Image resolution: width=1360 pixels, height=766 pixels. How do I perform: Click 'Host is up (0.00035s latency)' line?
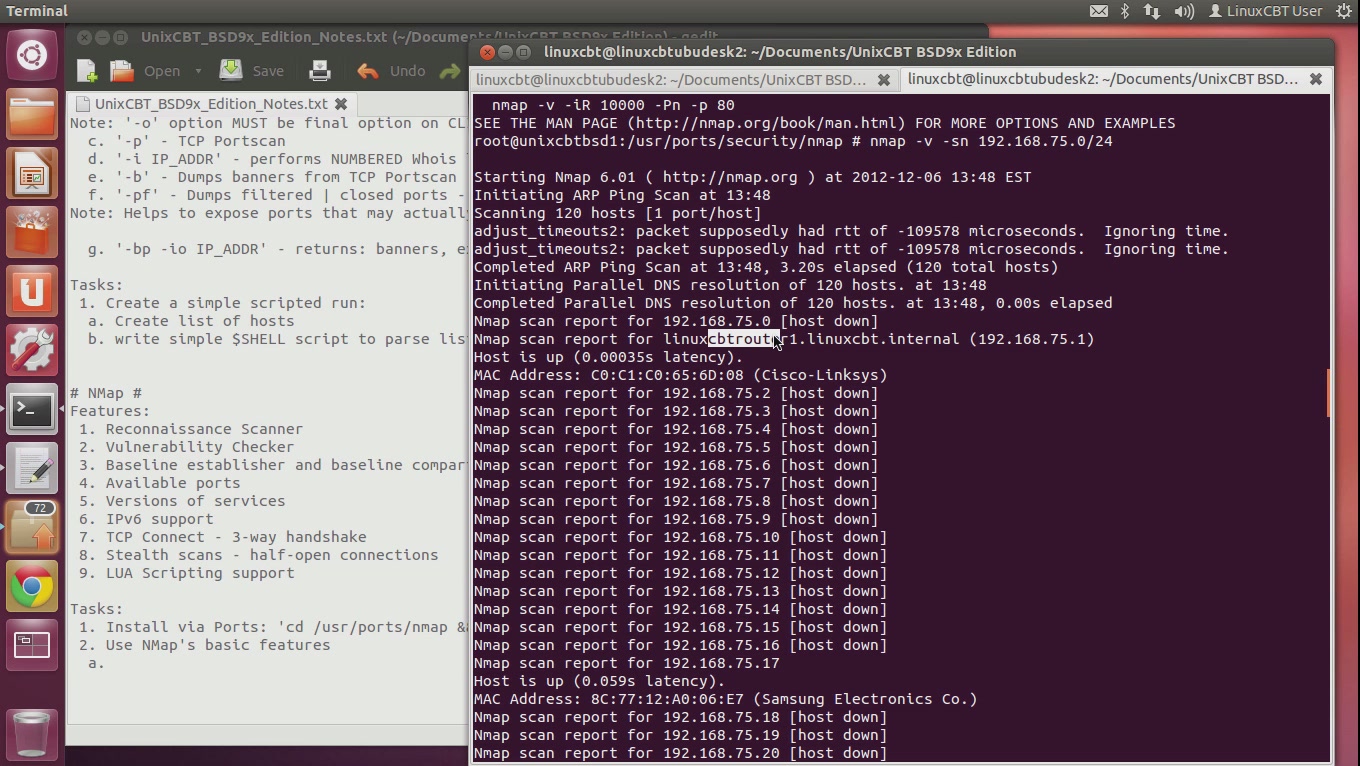coord(608,357)
